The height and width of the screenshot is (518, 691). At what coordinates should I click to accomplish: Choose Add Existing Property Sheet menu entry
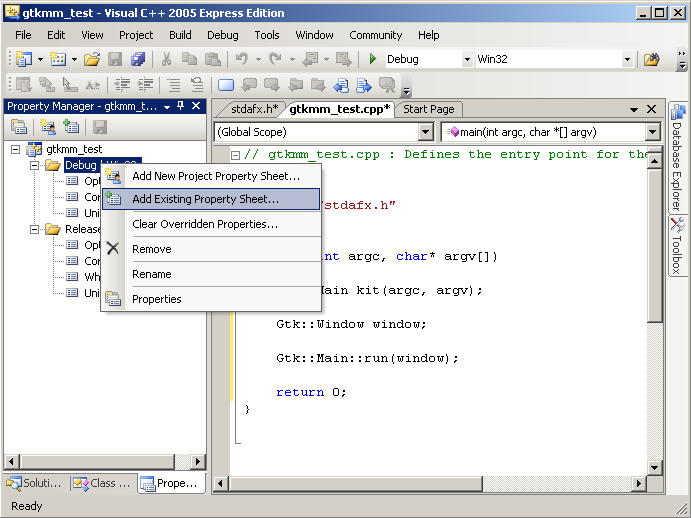pos(205,199)
